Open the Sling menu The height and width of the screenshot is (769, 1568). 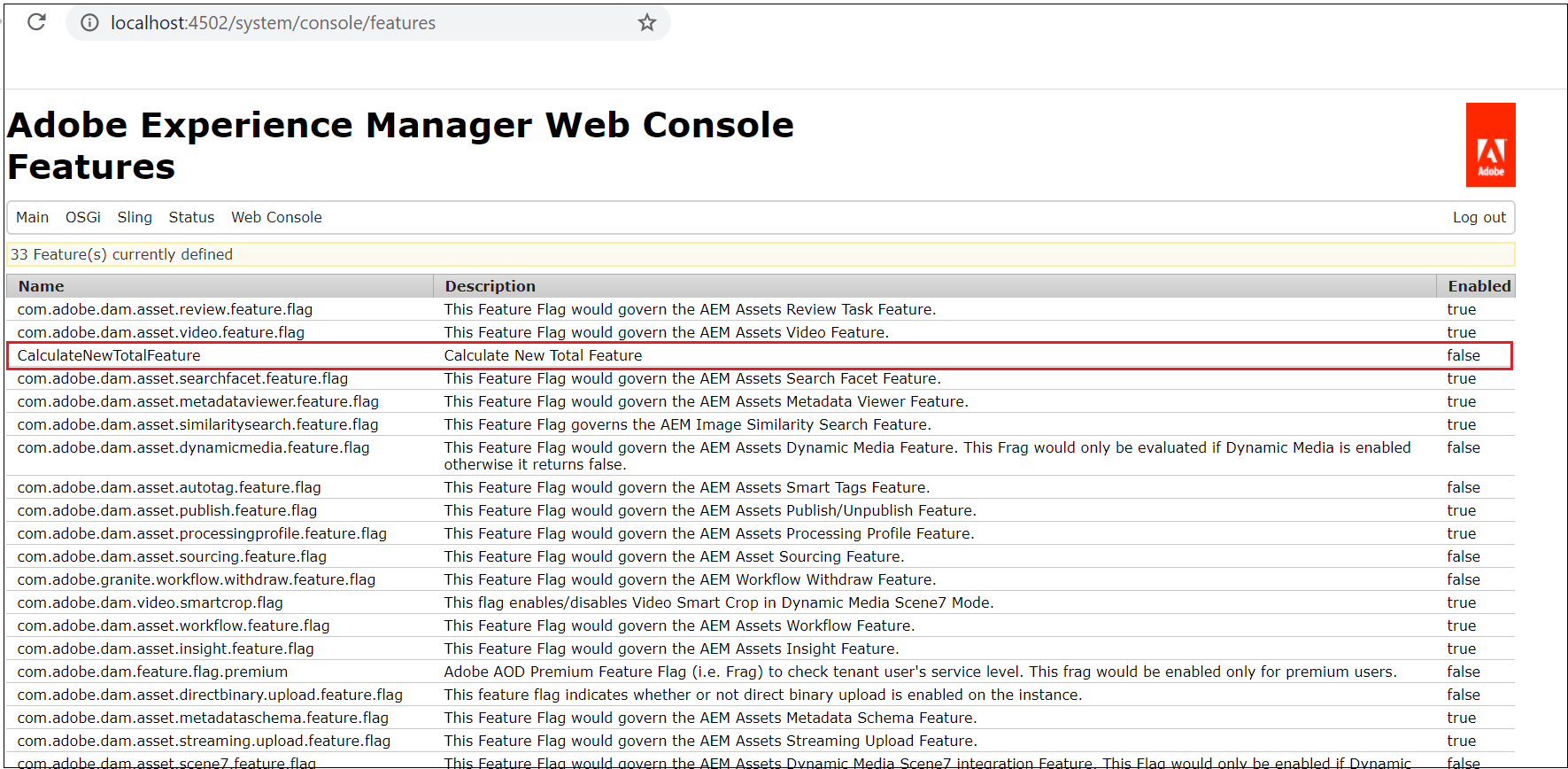click(x=135, y=217)
